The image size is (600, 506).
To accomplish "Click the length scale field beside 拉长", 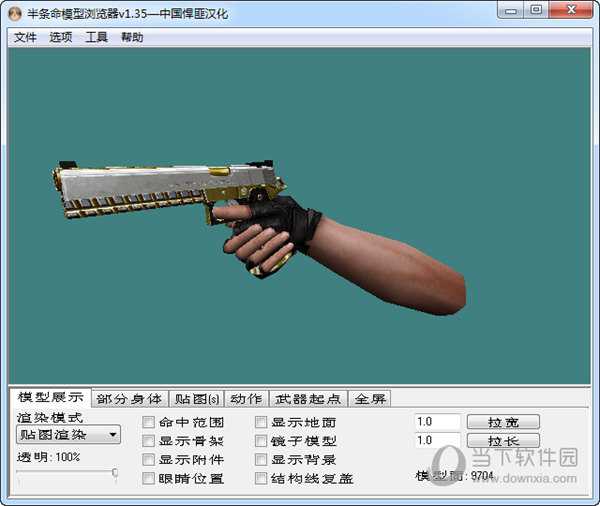I will pyautogui.click(x=437, y=441).
